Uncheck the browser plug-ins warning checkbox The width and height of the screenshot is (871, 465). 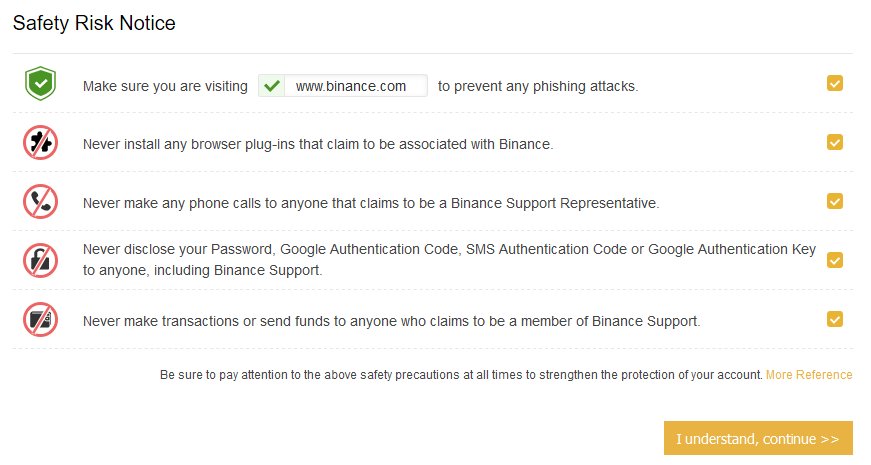(x=835, y=142)
